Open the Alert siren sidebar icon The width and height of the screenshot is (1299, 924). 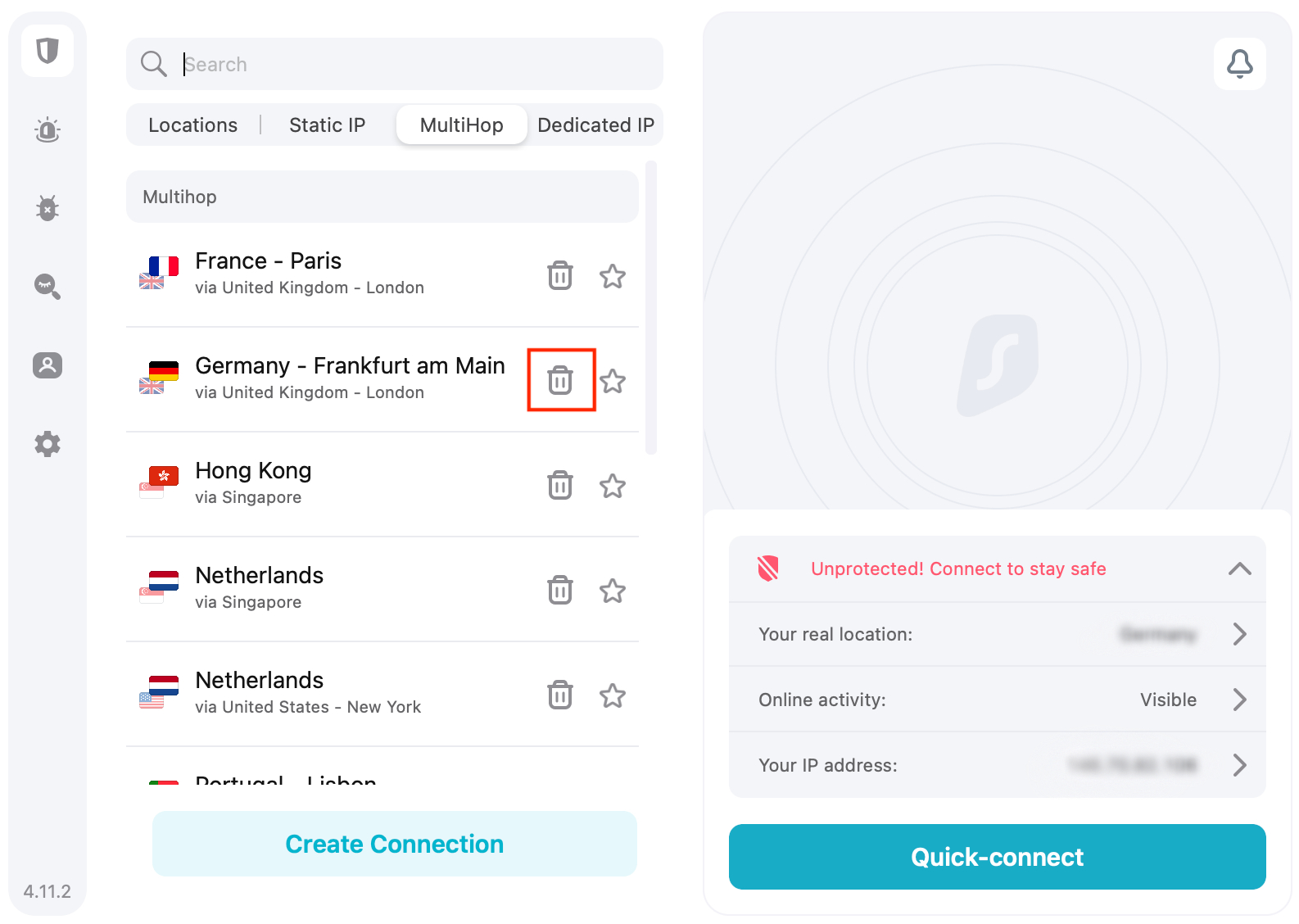[x=48, y=129]
